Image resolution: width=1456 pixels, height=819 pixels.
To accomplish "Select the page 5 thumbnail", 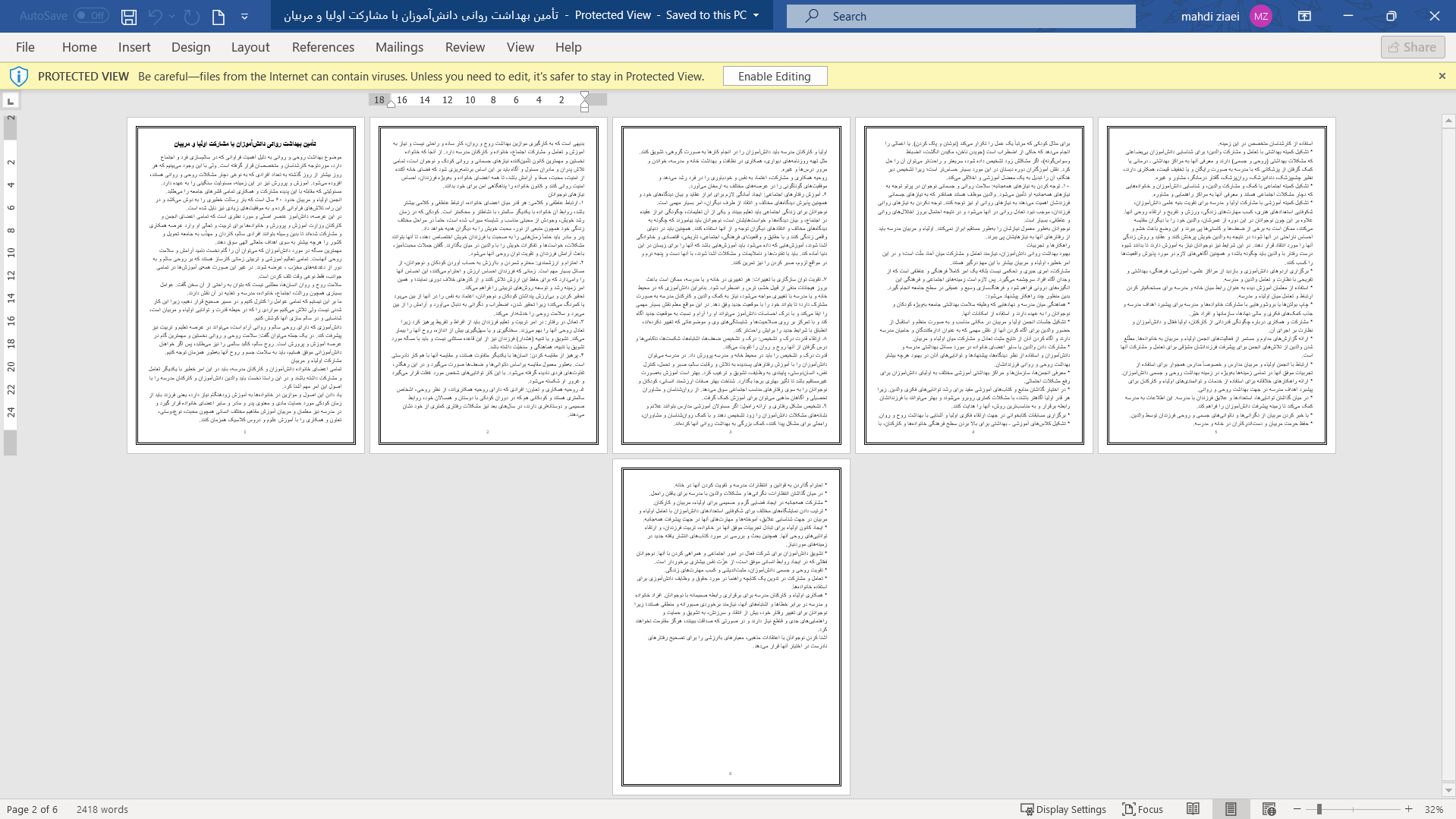I will coord(1217,285).
